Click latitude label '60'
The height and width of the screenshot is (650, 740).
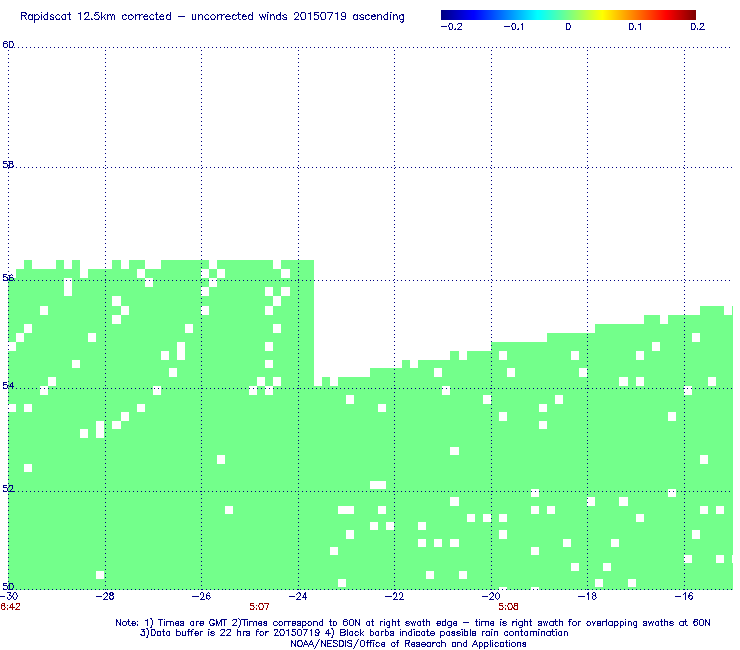(8, 45)
